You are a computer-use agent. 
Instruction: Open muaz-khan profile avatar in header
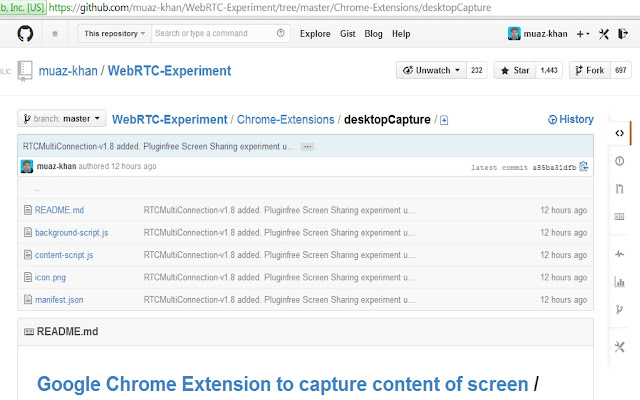pyautogui.click(x=514, y=33)
